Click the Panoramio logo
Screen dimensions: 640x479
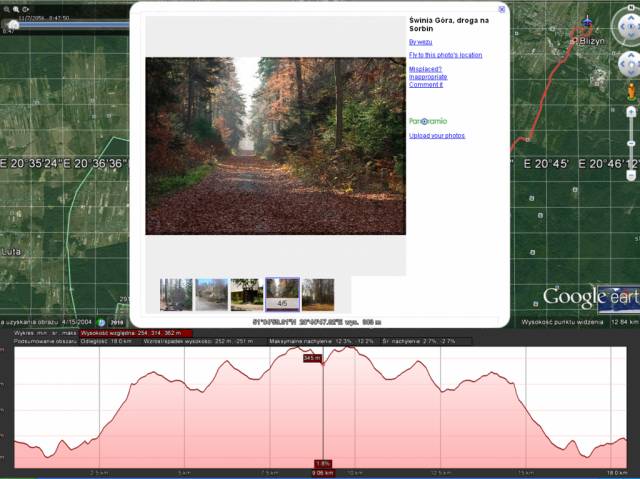428,121
